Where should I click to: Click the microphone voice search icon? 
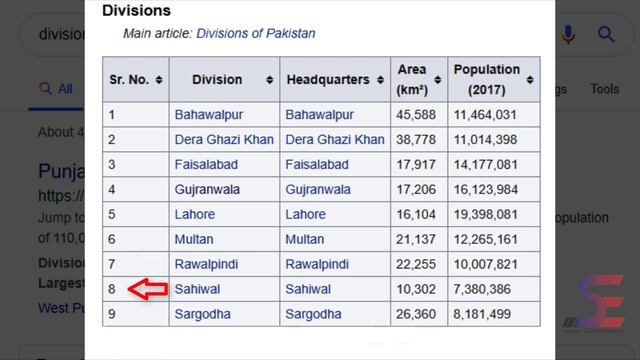(x=568, y=34)
